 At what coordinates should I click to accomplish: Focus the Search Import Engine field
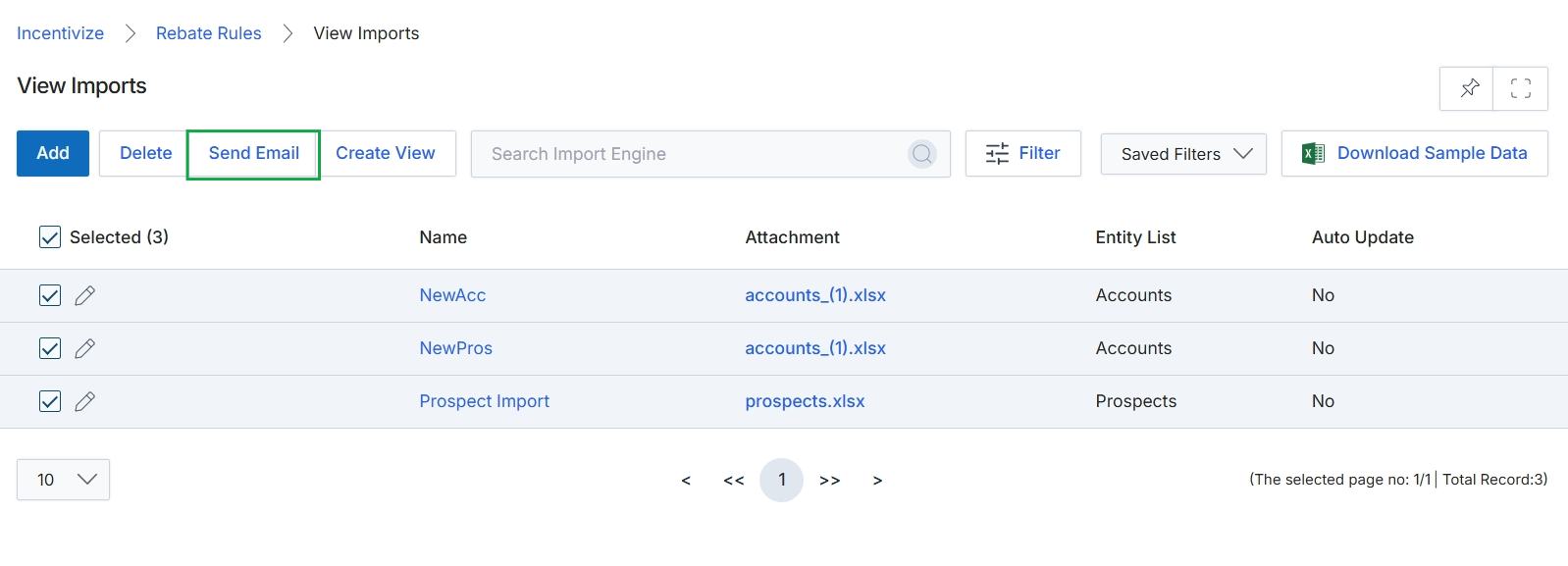(x=710, y=154)
